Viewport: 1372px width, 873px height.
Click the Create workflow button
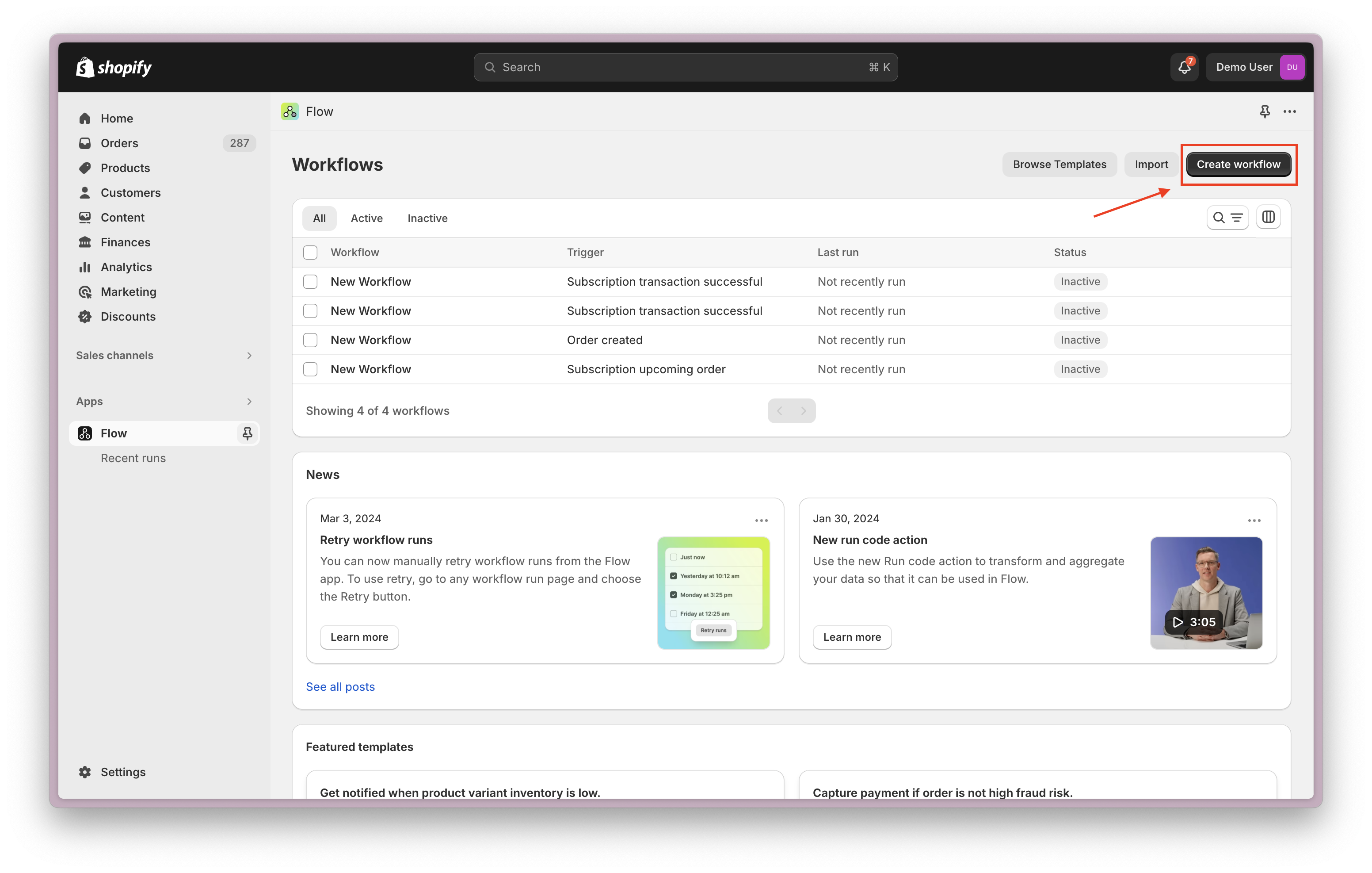pyautogui.click(x=1238, y=164)
